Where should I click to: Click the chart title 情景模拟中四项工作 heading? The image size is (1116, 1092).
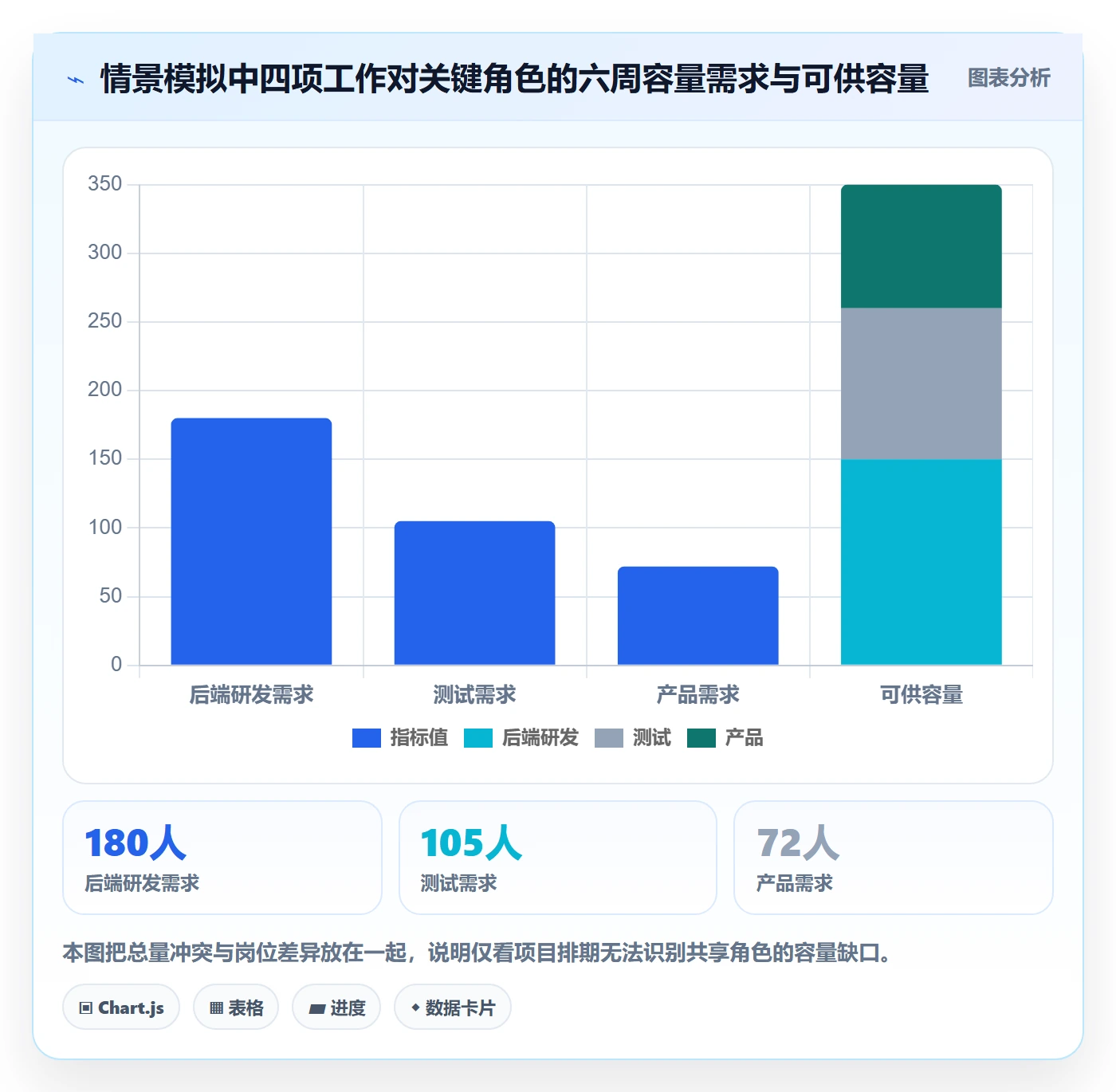[514, 78]
